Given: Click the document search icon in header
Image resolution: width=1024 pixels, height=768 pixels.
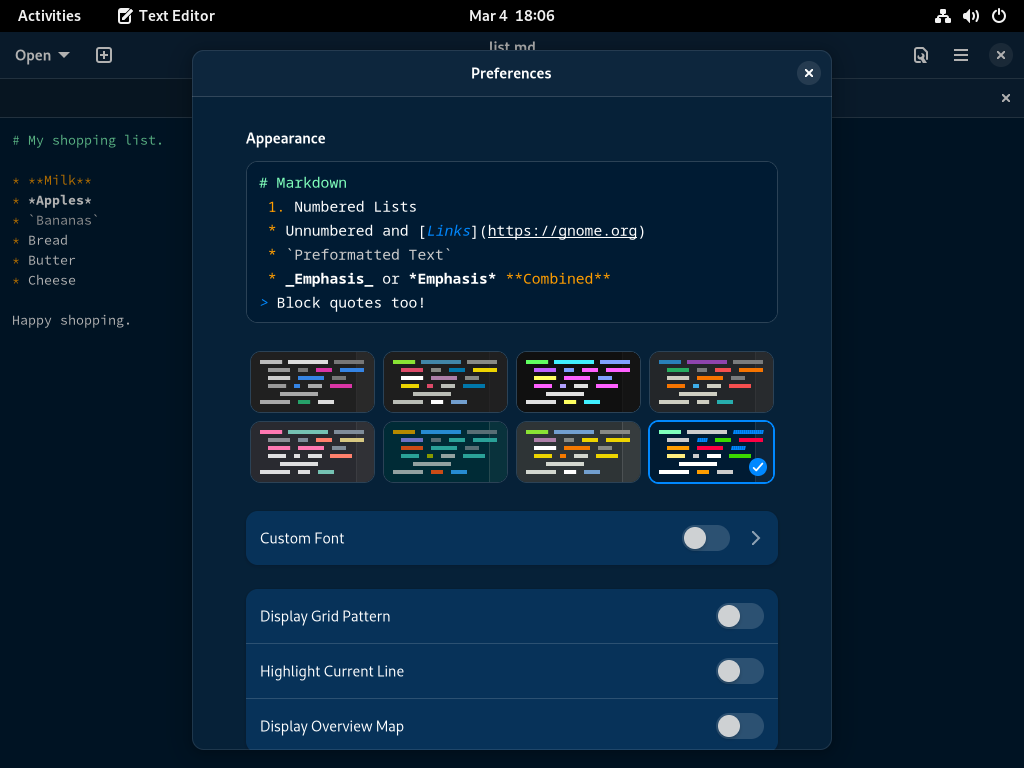Looking at the screenshot, I should coord(921,56).
